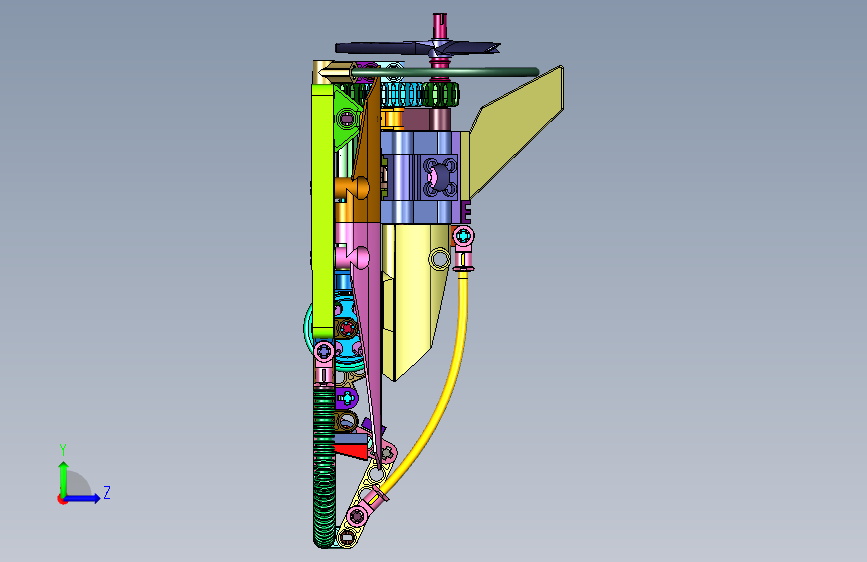Select the olive angled fin panel
Screen dimensions: 867x562
(x=516, y=131)
